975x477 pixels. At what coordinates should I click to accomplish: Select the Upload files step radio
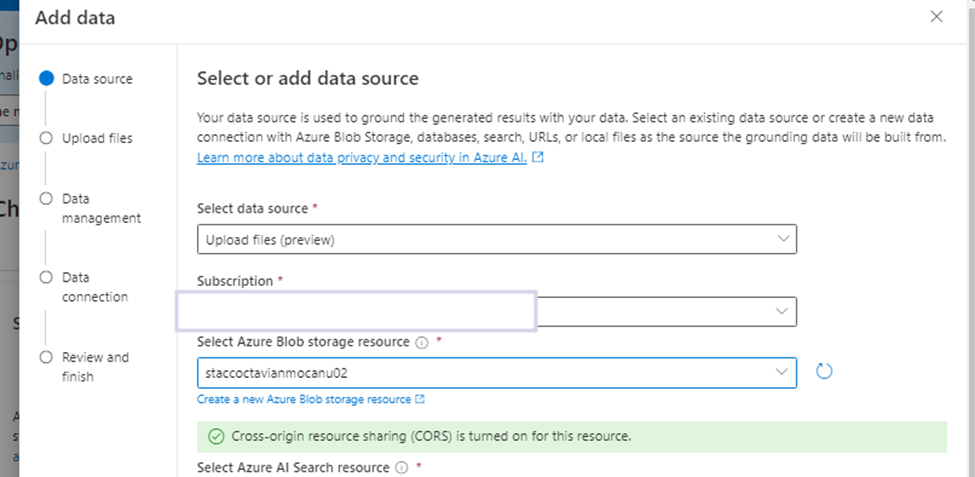click(x=46, y=138)
